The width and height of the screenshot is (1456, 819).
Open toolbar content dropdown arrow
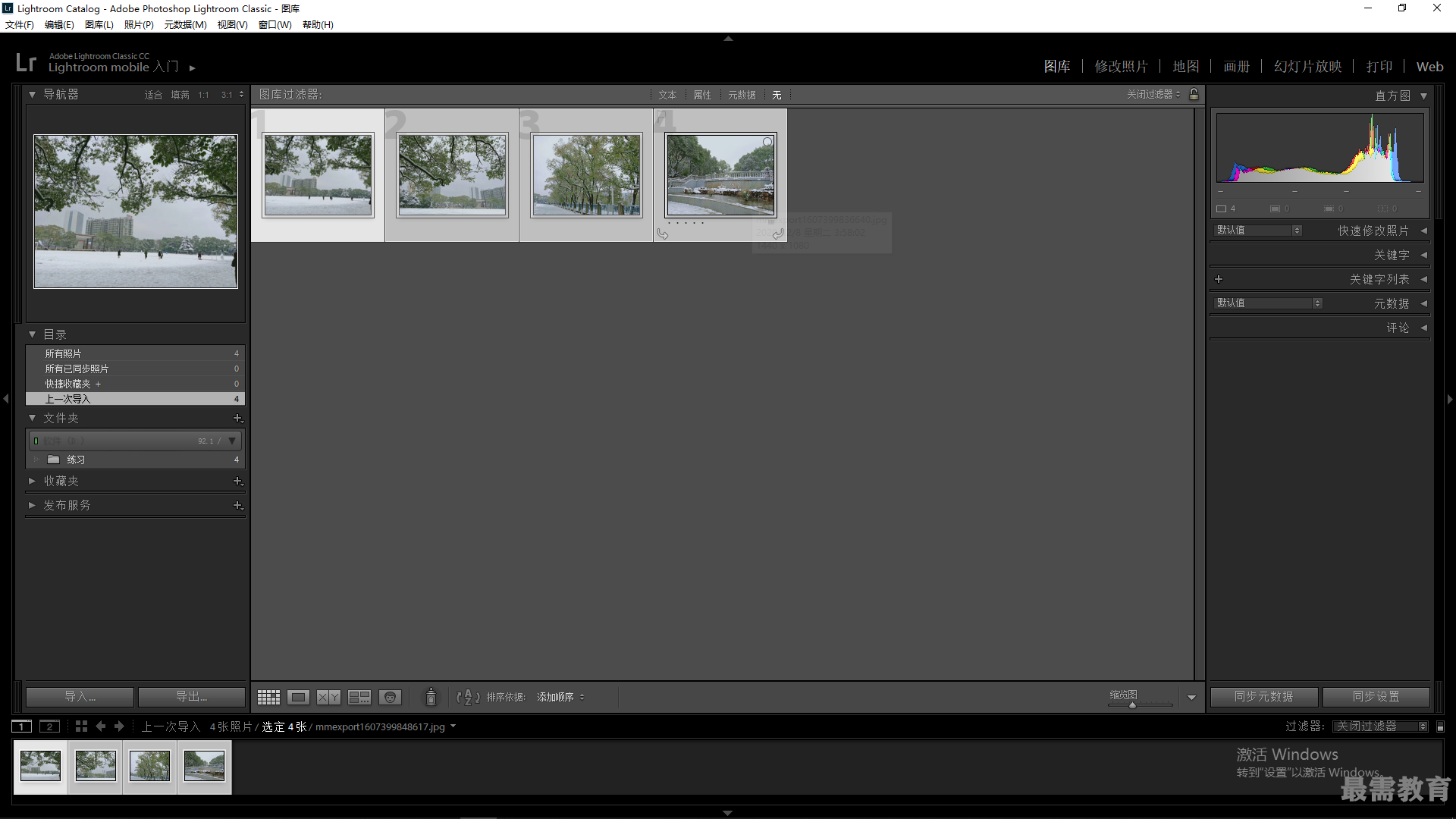click(1191, 698)
